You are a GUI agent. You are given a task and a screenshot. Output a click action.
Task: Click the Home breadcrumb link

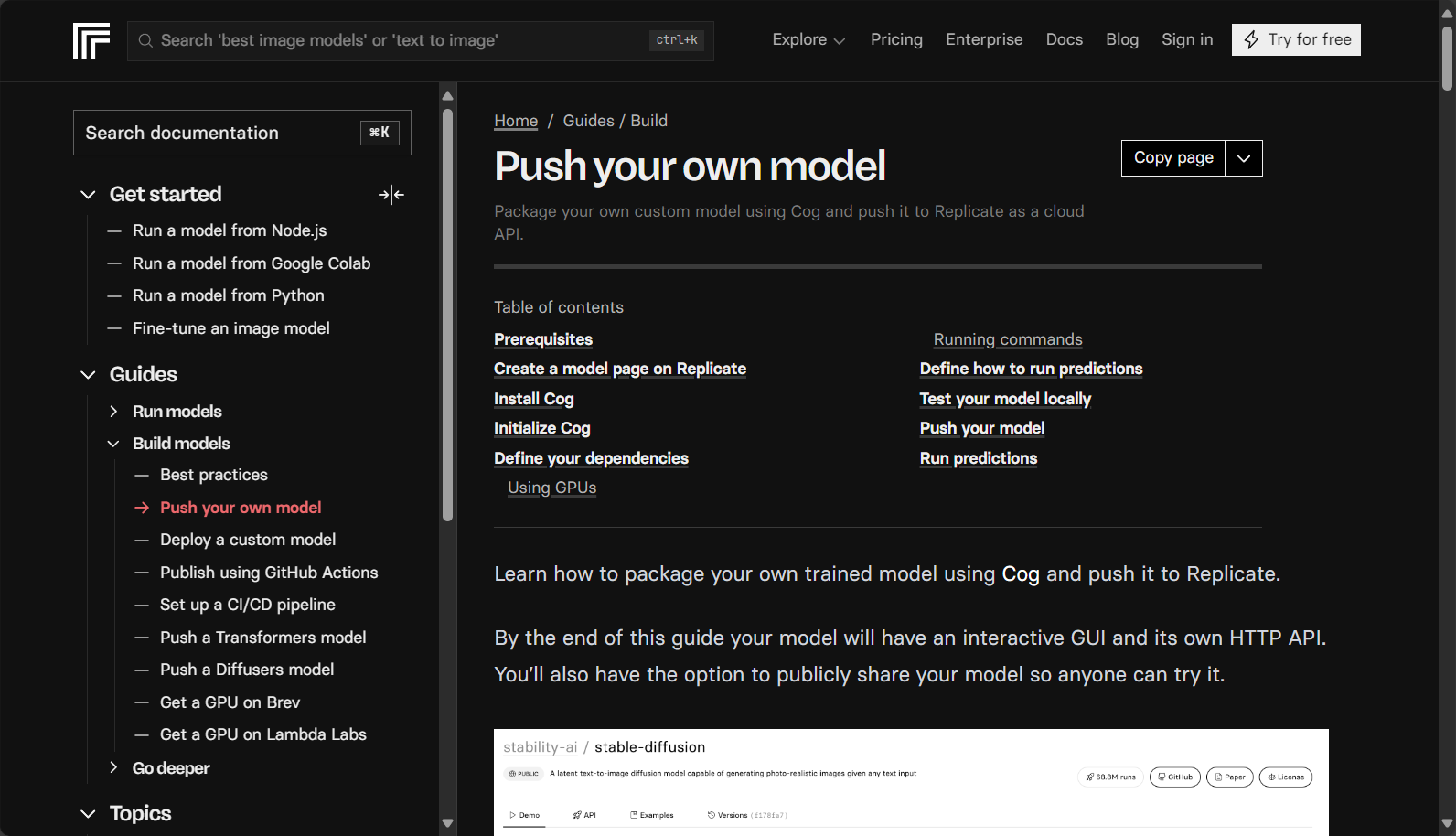click(516, 121)
